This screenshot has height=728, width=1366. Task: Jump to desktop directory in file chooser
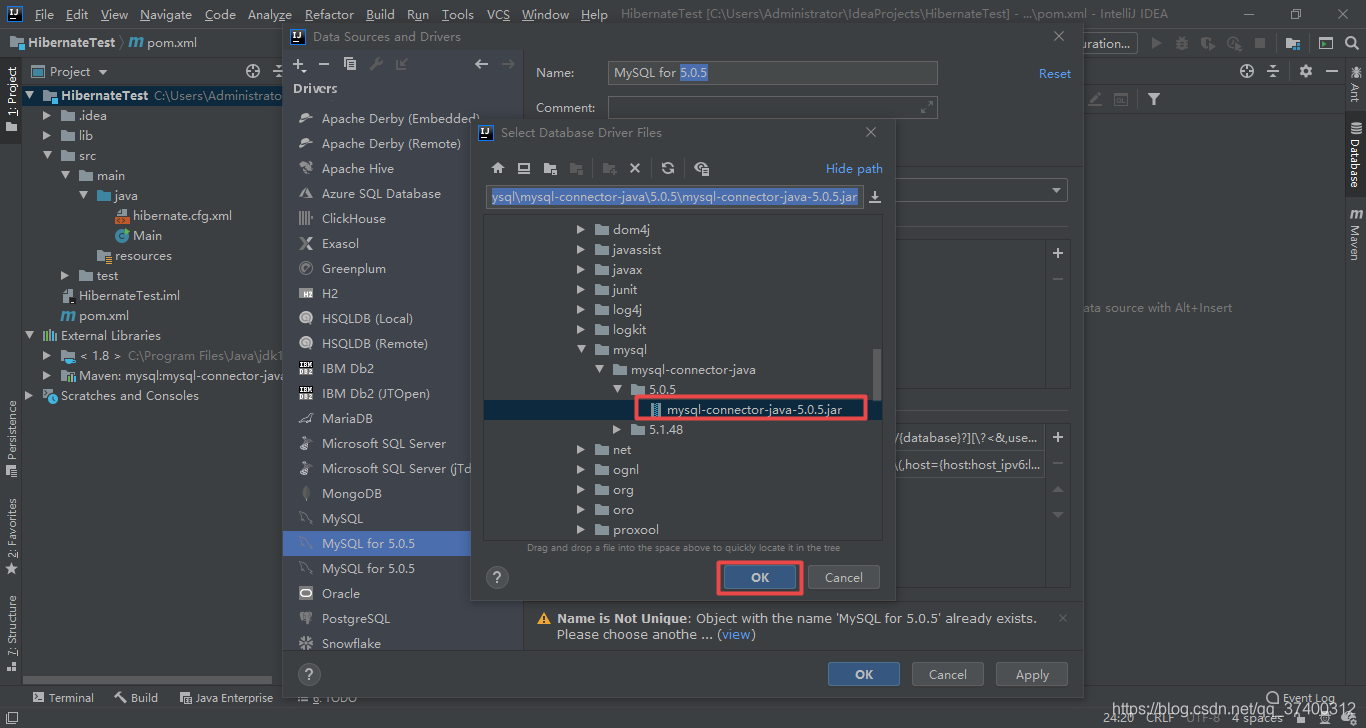click(x=524, y=168)
